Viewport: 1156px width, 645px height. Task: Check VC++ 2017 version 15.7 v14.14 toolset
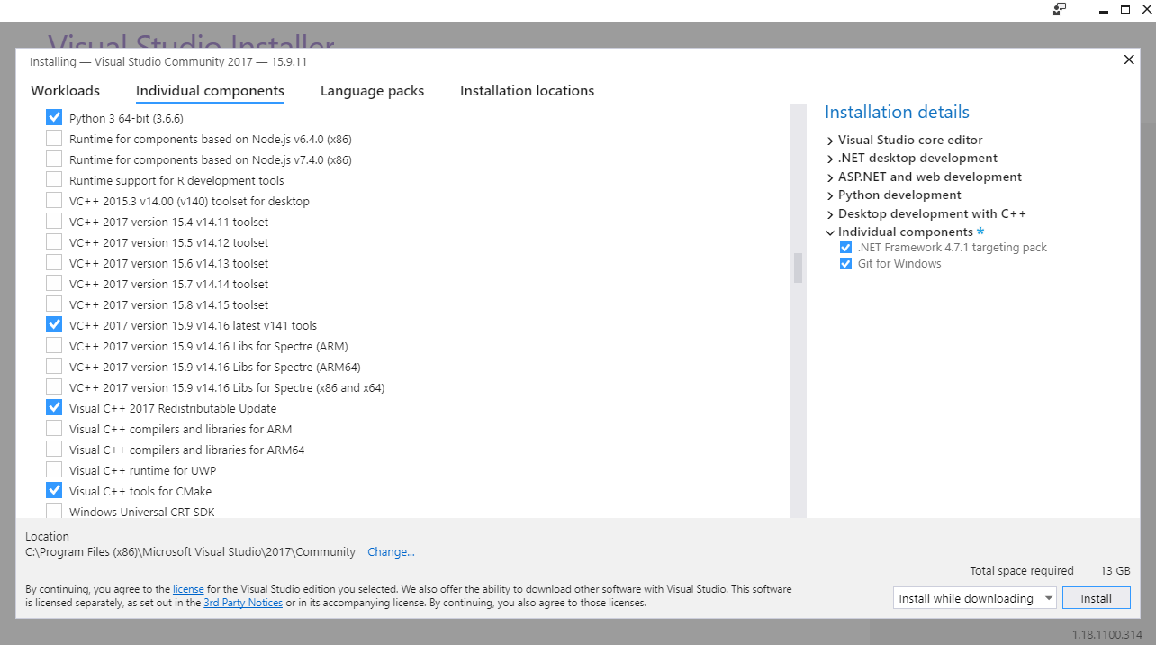(x=54, y=283)
